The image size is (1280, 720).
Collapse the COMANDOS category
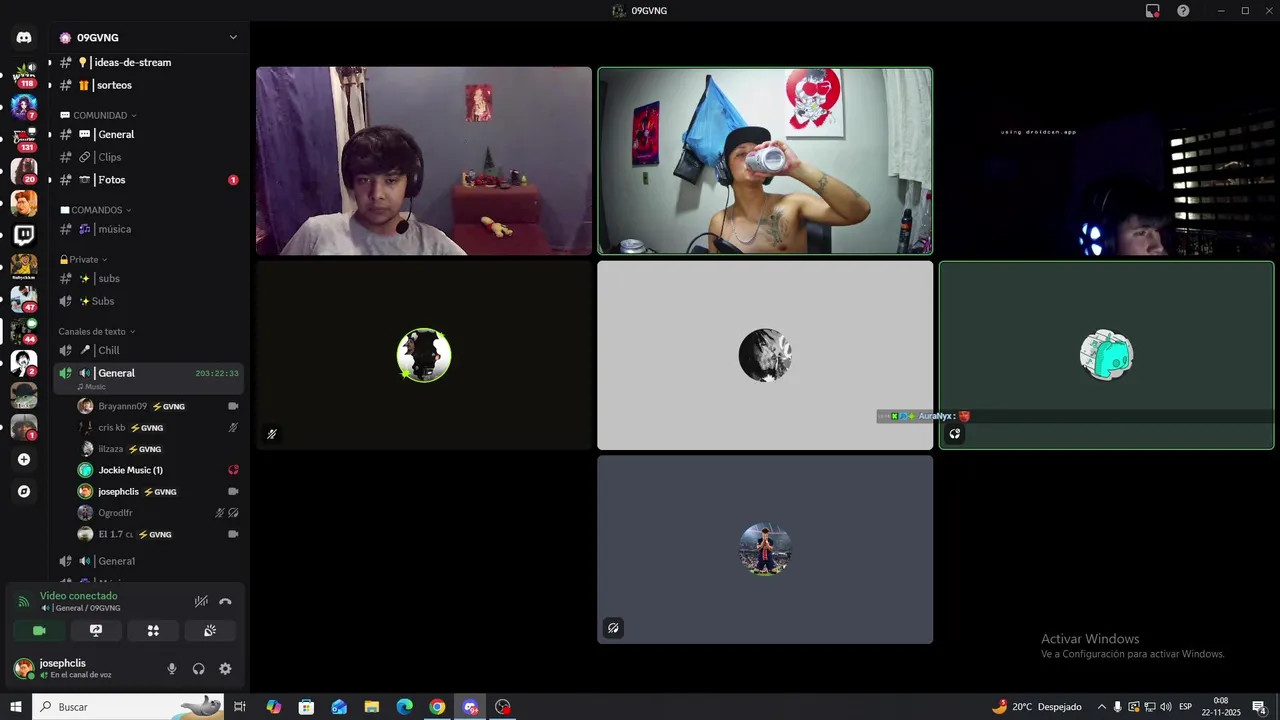[97, 210]
